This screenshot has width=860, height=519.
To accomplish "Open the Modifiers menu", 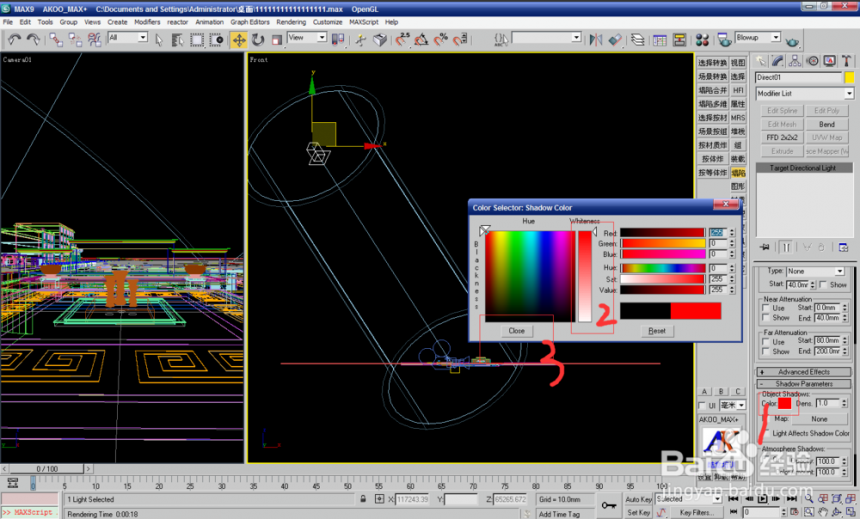I will coord(147,22).
